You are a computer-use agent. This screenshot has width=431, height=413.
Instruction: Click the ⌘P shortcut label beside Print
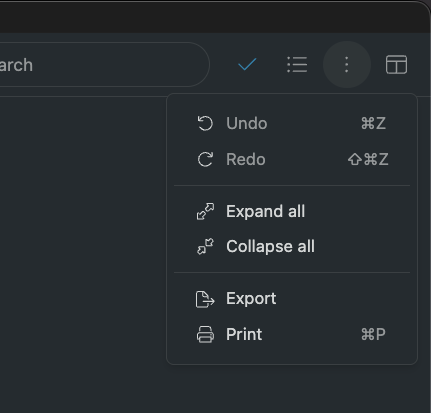tap(373, 334)
